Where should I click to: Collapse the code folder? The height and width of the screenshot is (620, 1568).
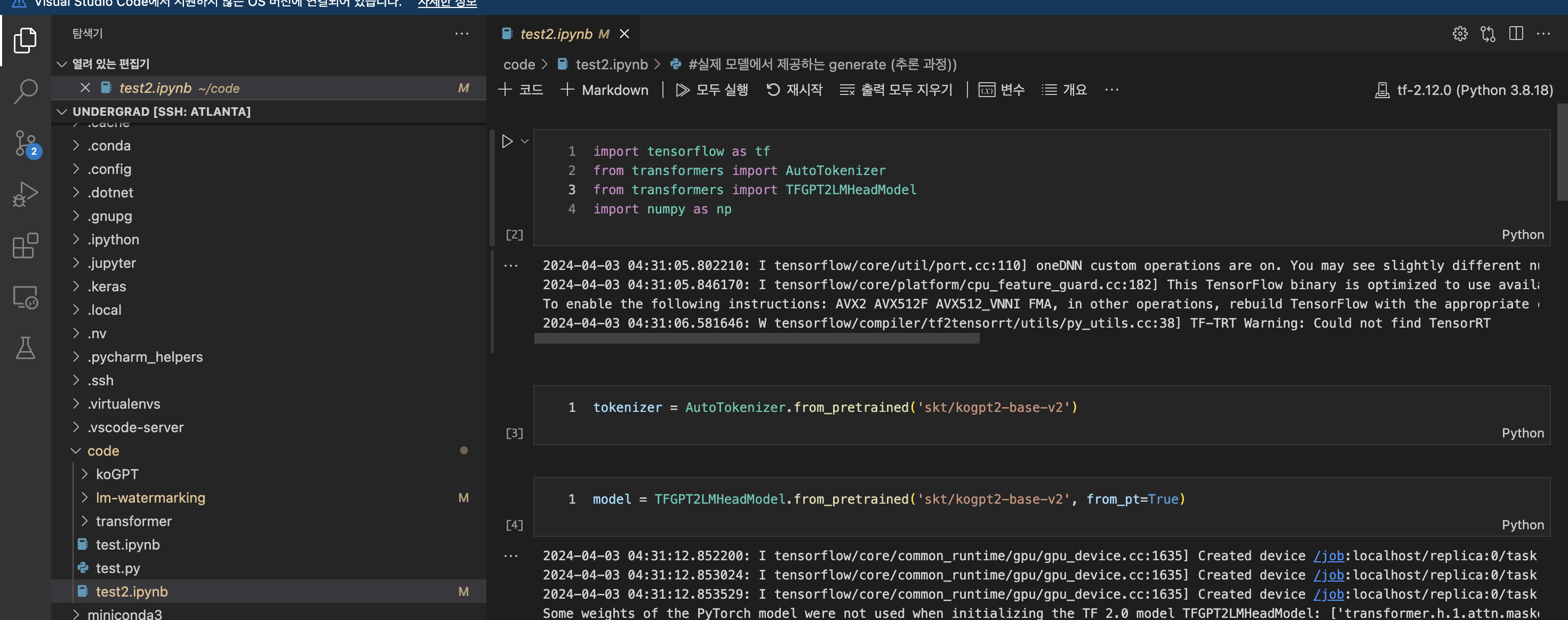103,451
